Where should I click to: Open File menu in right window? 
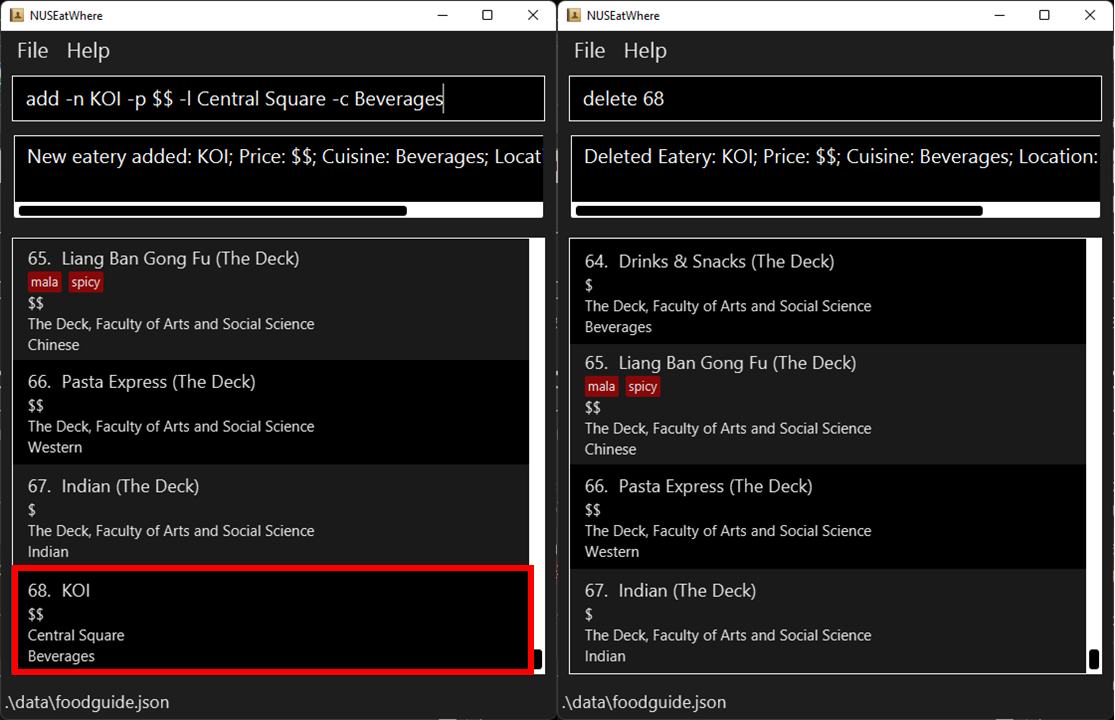(589, 50)
